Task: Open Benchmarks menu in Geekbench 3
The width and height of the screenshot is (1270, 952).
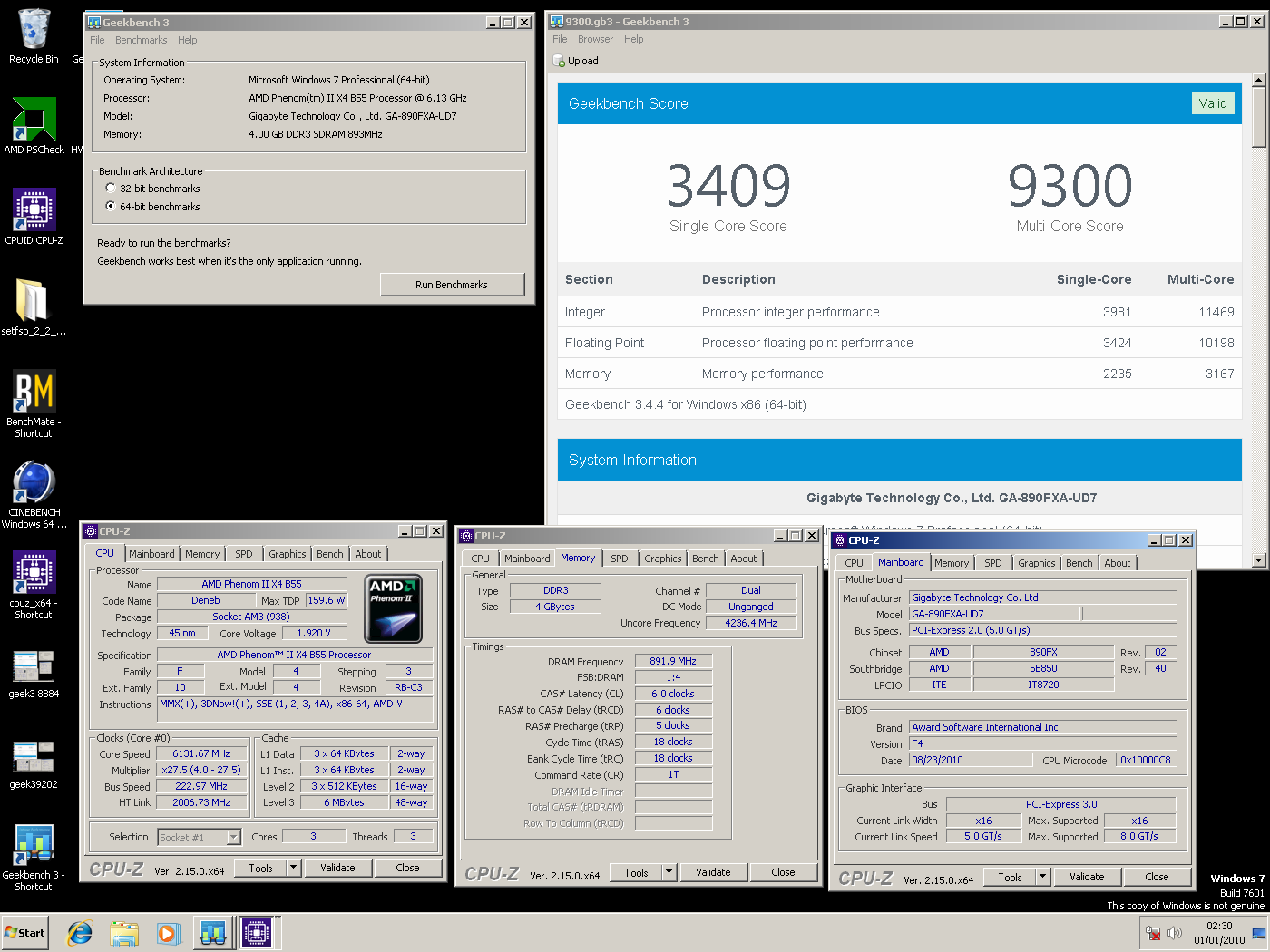Action: coord(141,41)
